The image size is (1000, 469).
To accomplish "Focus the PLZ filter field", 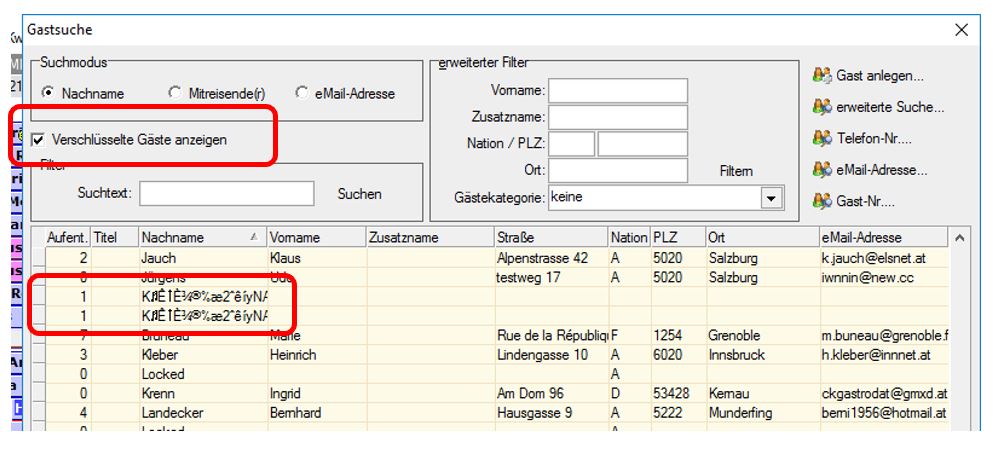I will pyautogui.click(x=643, y=144).
